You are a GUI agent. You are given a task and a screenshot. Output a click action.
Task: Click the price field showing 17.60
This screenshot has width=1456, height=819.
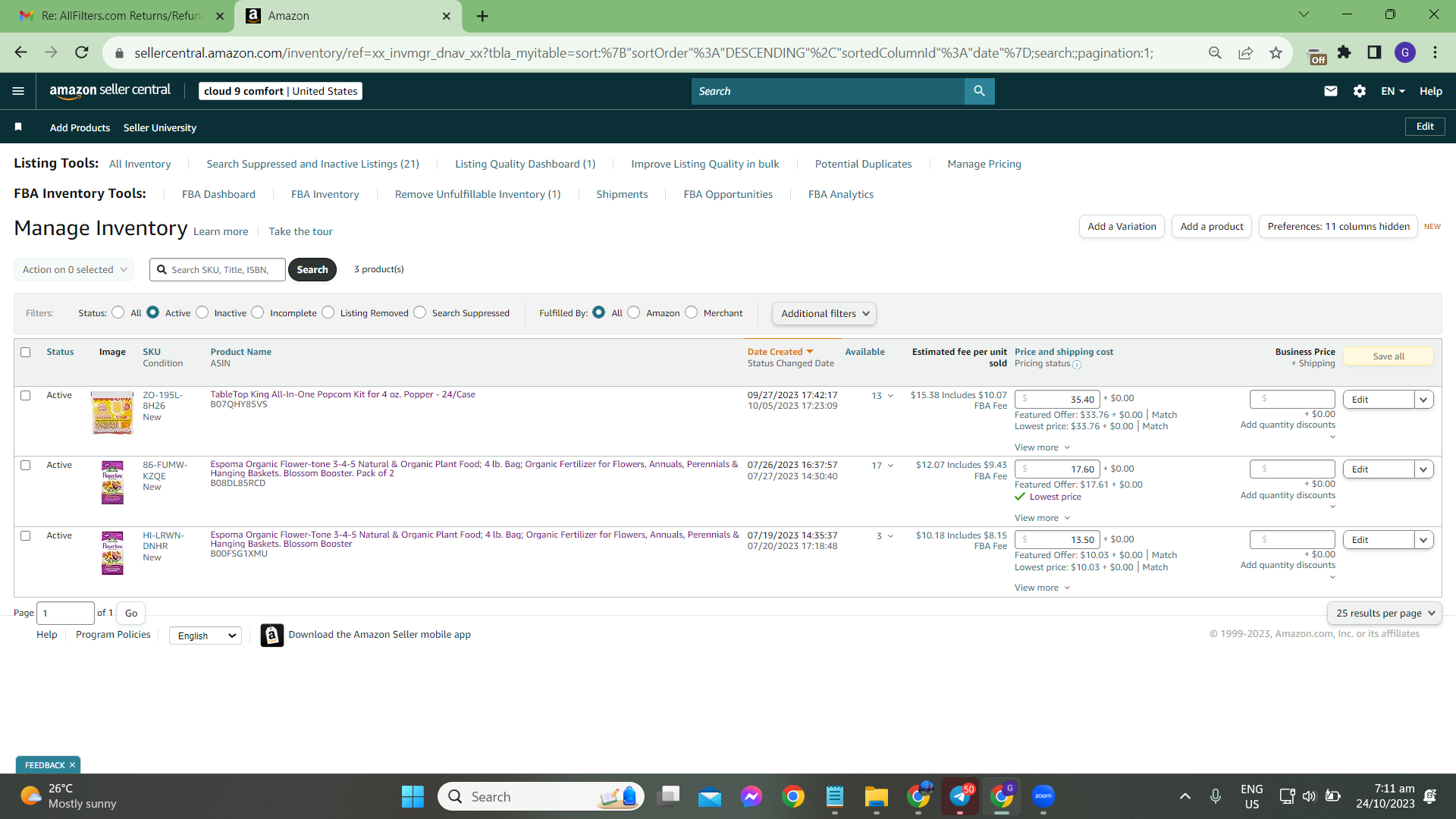pyautogui.click(x=1057, y=469)
